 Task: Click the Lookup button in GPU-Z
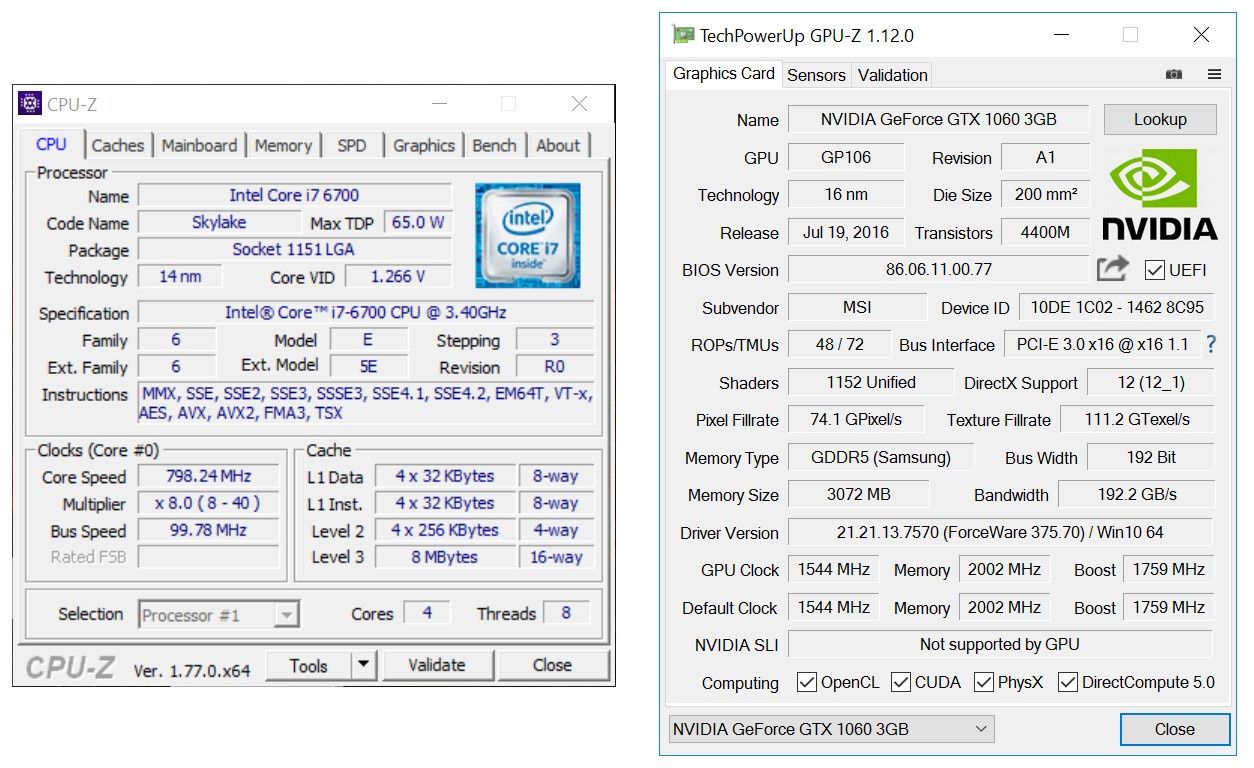1160,119
